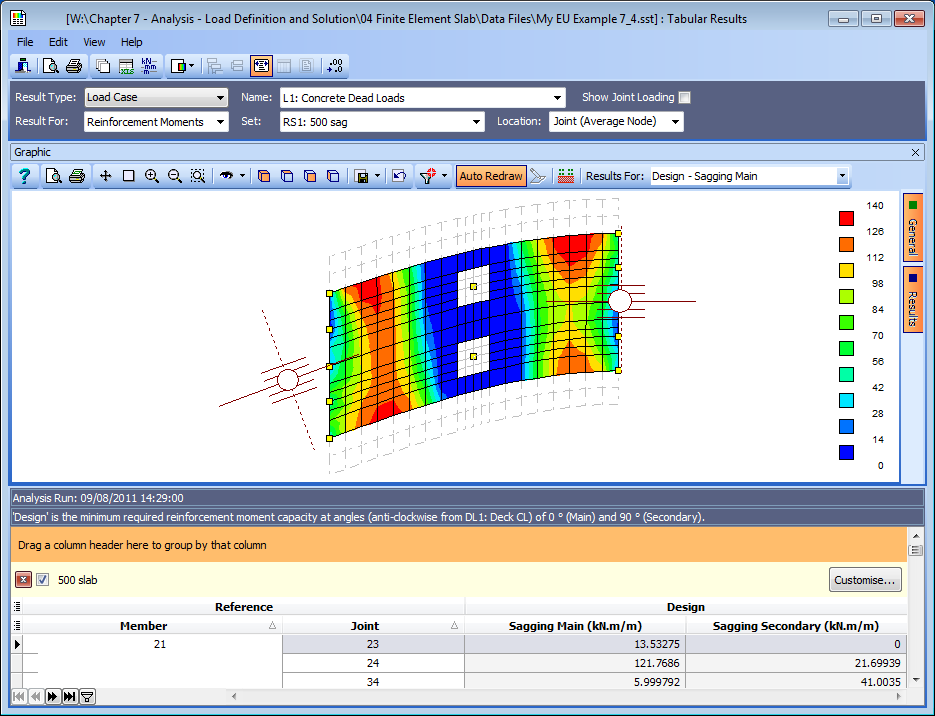Close the Graphic panel with its X
Viewport: 935px width, 716px height.
915,153
